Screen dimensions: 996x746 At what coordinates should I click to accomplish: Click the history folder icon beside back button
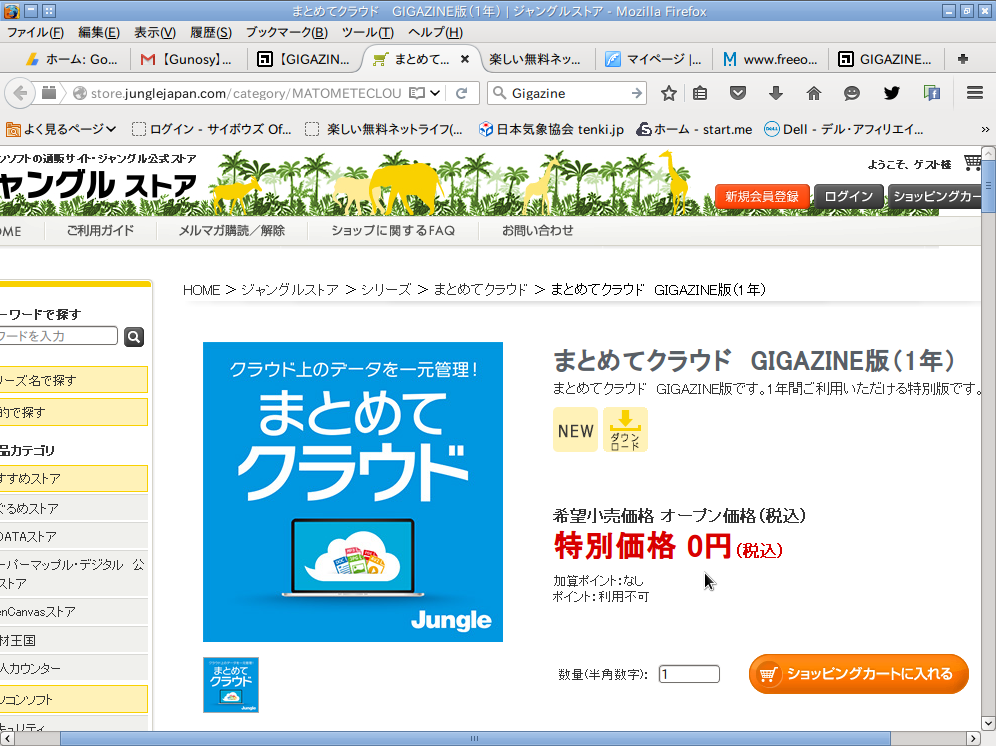point(49,93)
